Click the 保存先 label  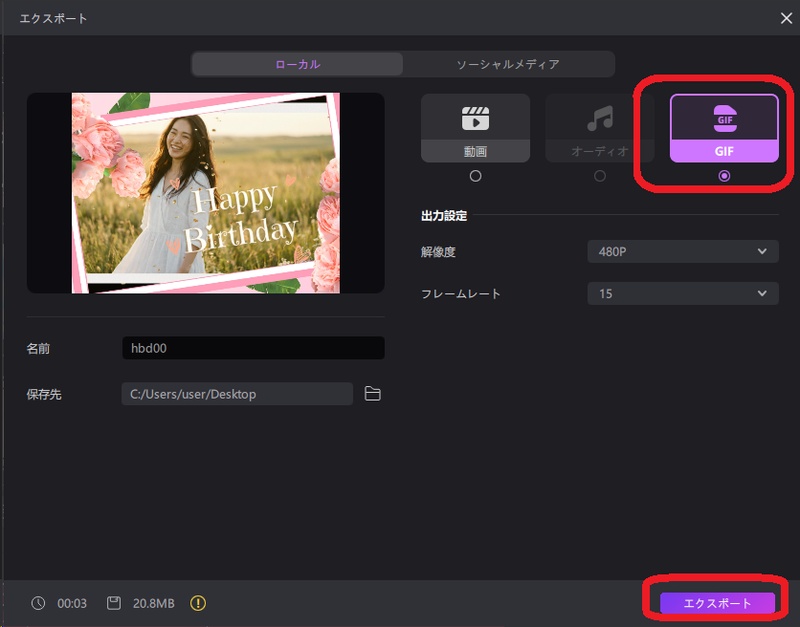coord(44,394)
